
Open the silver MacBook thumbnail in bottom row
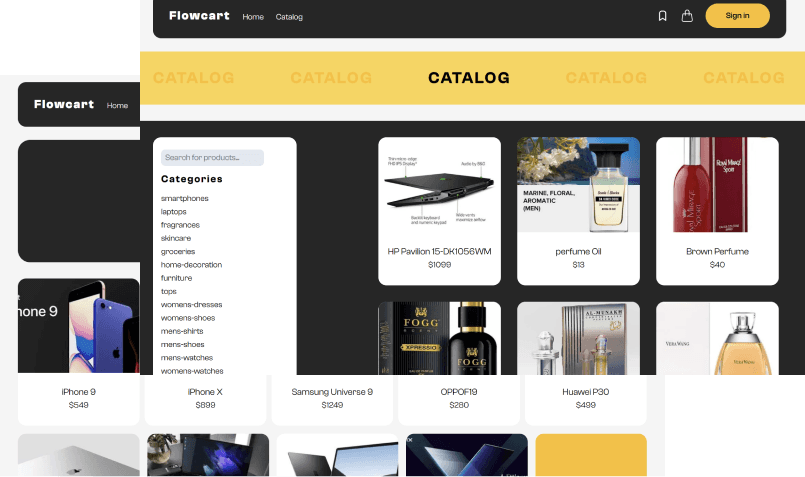click(79, 455)
